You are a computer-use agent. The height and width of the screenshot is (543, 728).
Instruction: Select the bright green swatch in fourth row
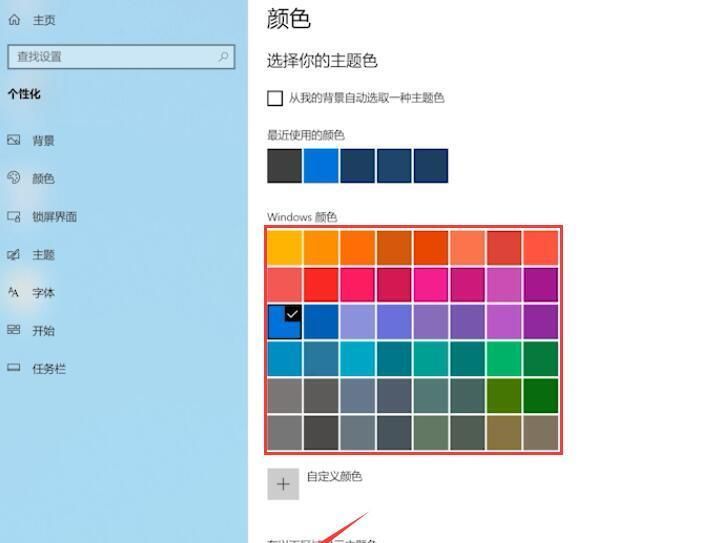[504, 359]
